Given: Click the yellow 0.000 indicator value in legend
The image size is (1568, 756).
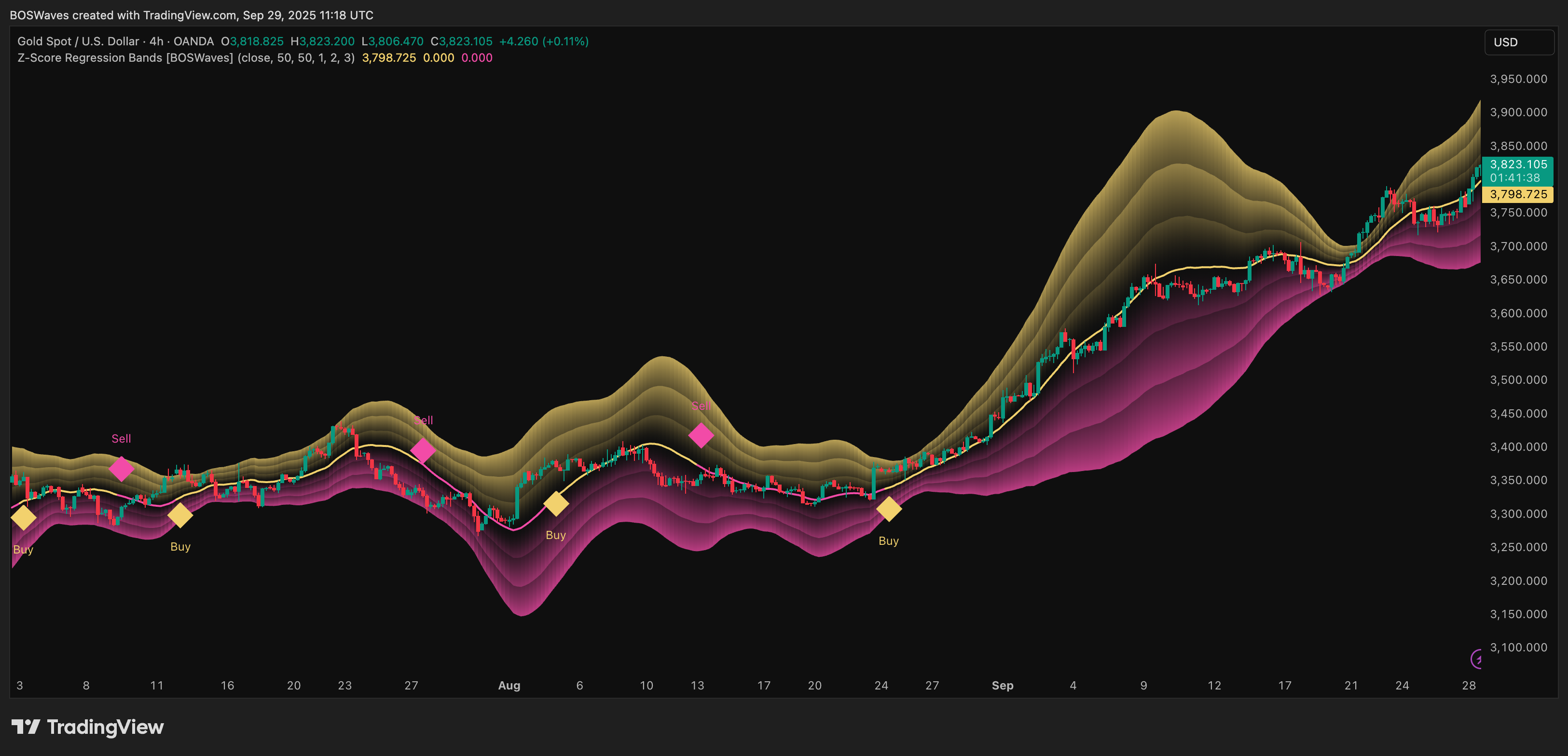Looking at the screenshot, I should click(x=438, y=58).
